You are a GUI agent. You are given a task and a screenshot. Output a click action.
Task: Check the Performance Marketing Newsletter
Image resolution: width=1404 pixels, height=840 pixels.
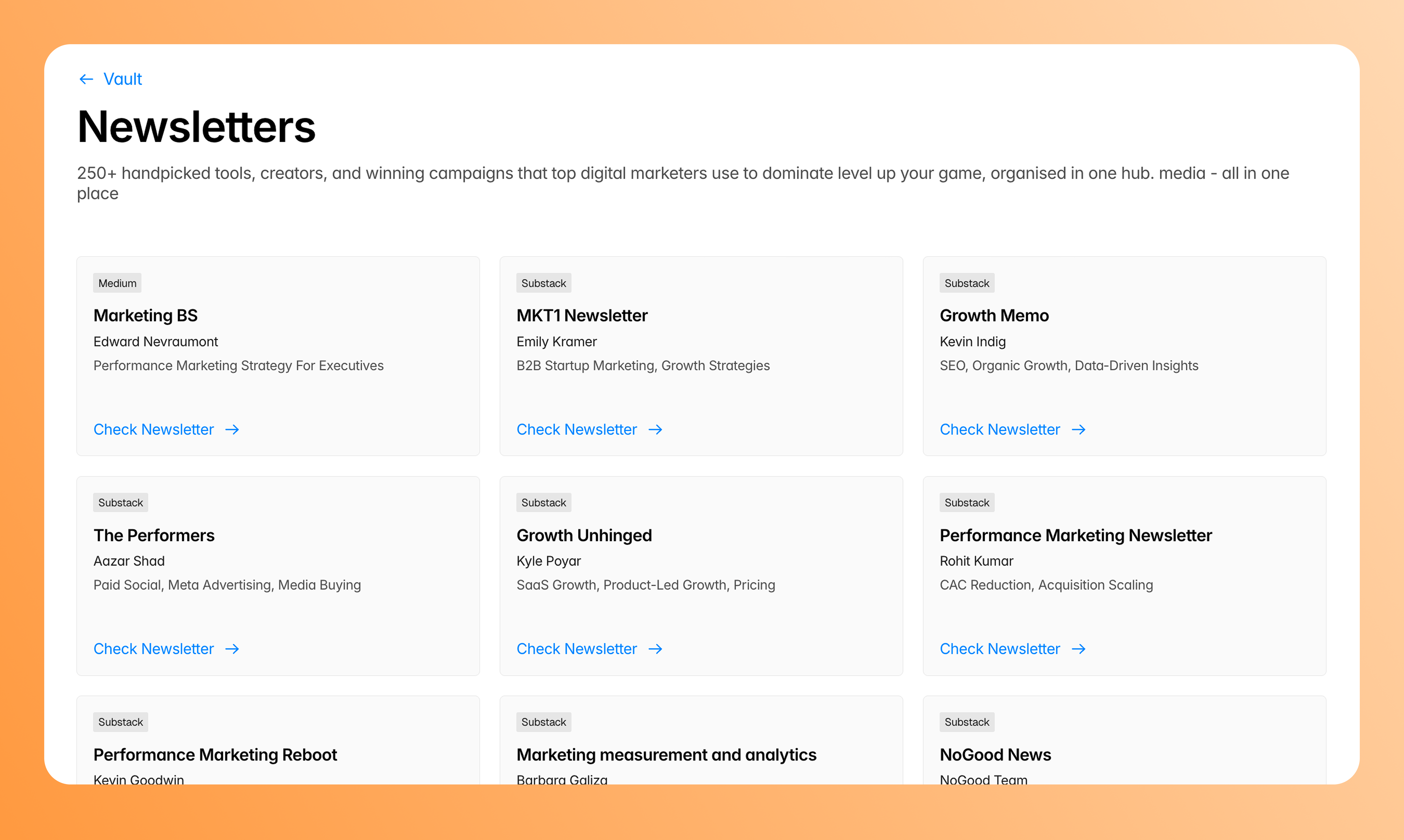1000,649
